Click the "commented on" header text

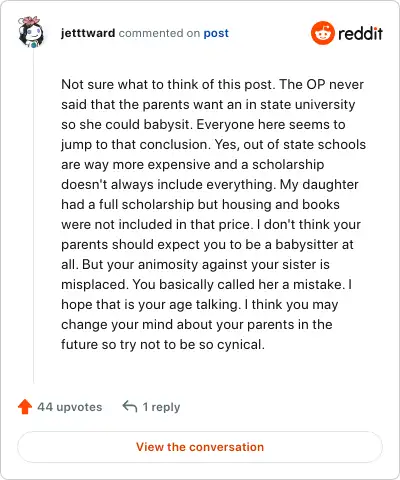159,33
